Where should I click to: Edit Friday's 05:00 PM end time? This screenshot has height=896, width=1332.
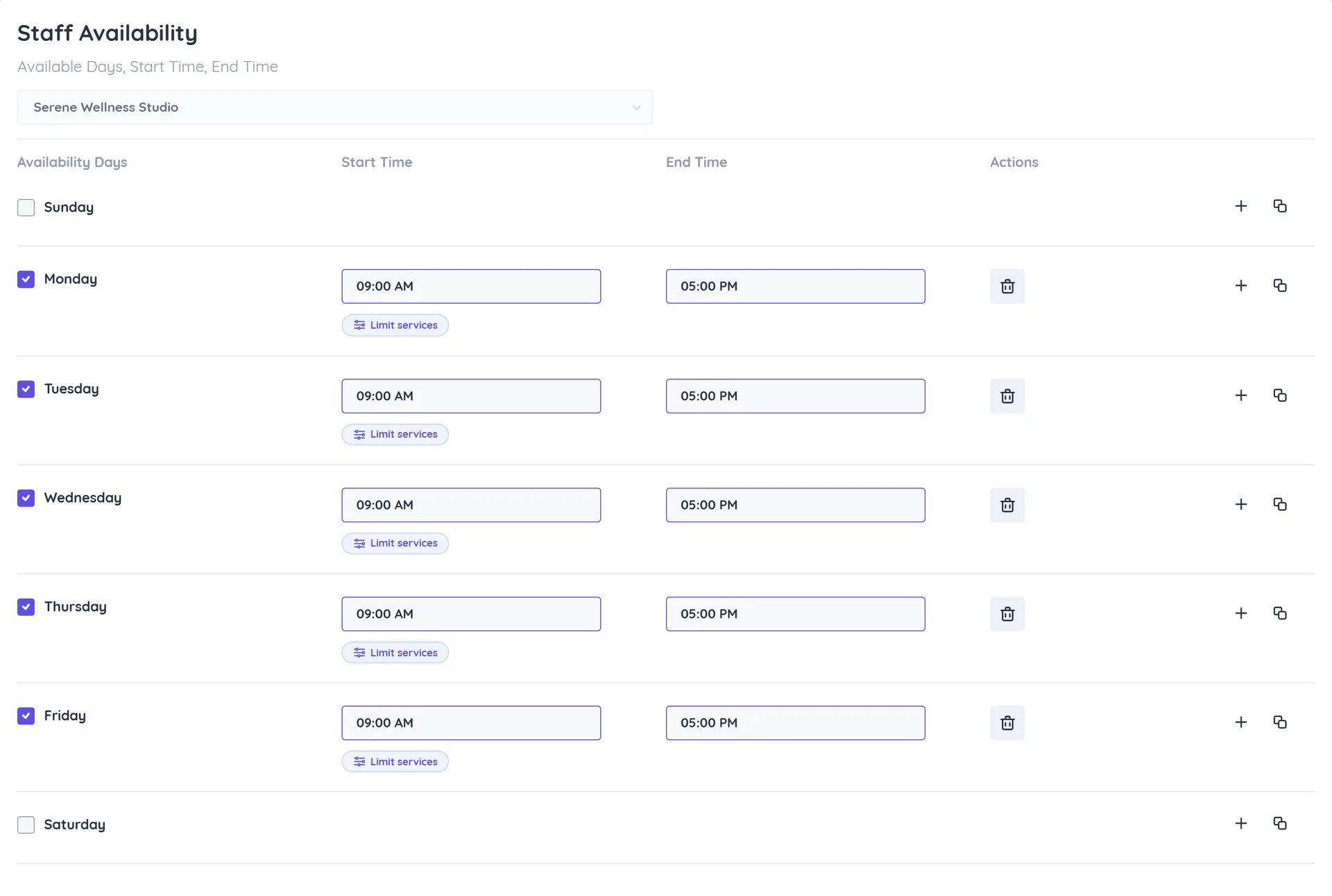795,723
